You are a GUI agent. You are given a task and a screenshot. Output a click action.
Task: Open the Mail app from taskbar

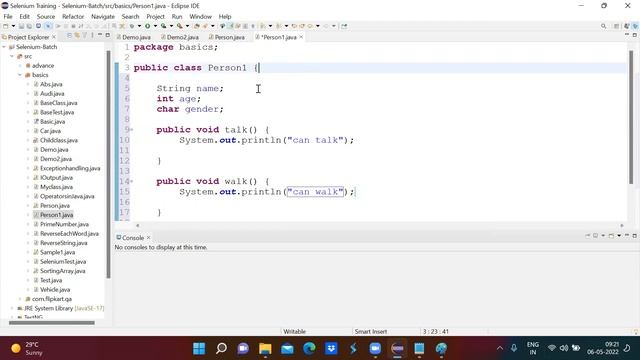287,349
